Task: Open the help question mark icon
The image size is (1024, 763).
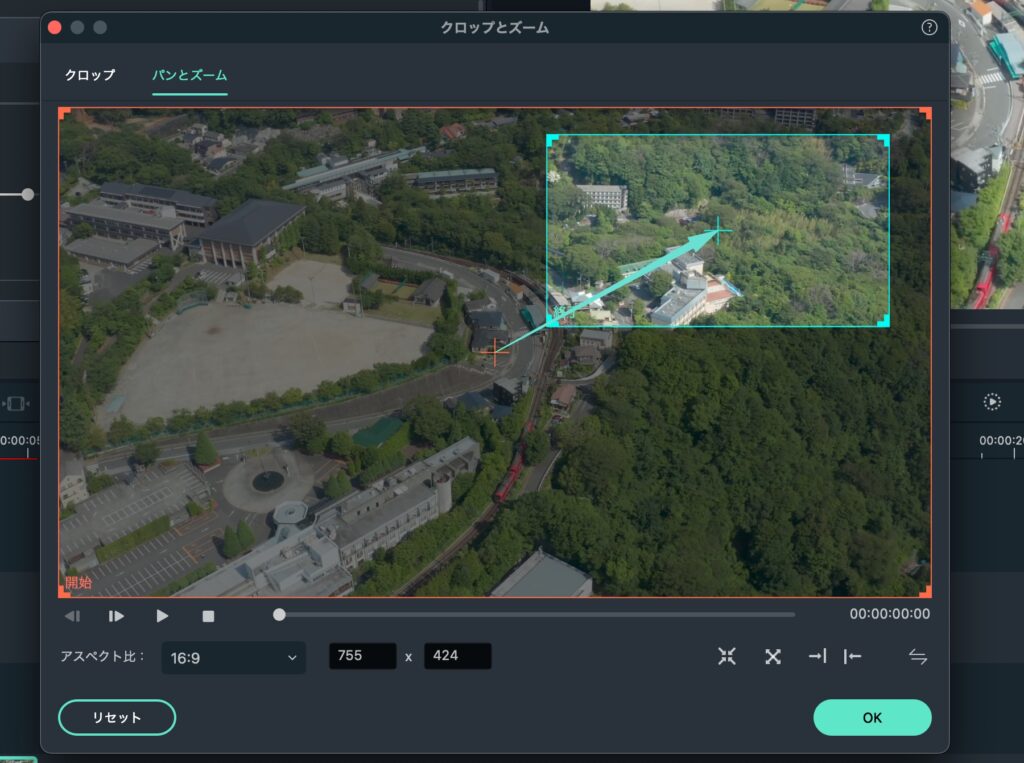Action: coord(929,27)
